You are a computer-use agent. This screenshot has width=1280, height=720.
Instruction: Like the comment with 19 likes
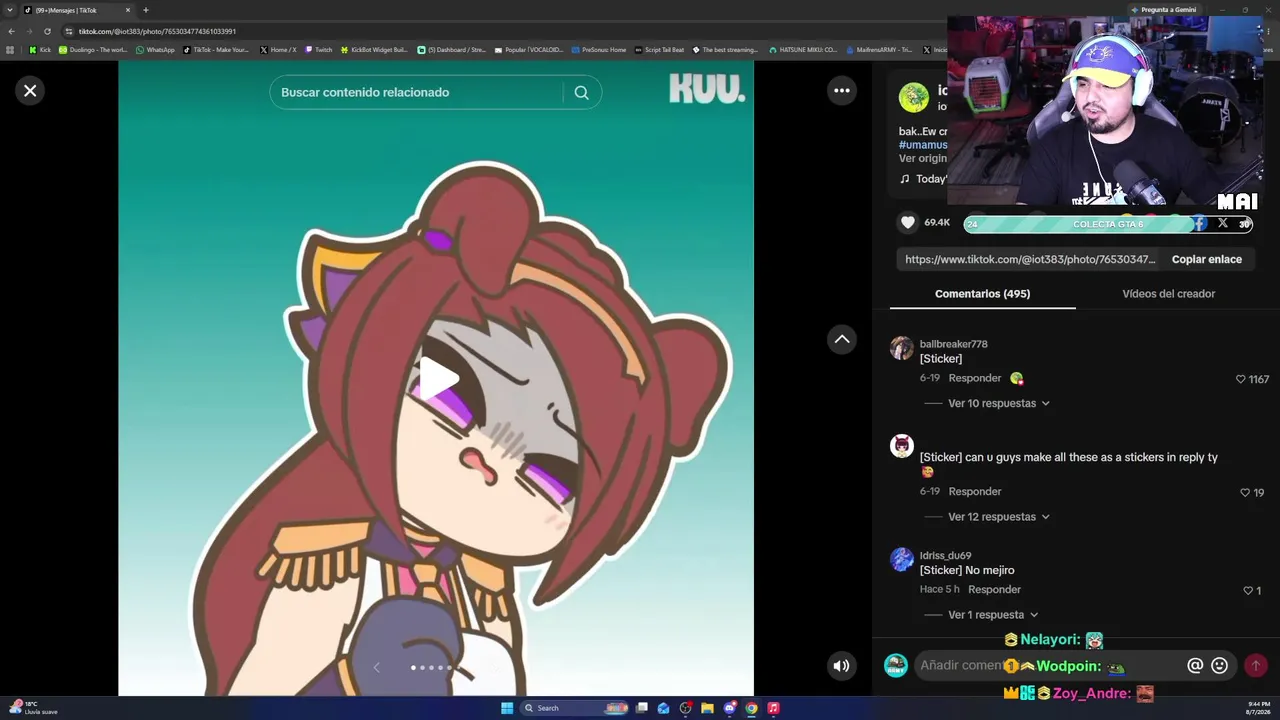tap(1245, 493)
